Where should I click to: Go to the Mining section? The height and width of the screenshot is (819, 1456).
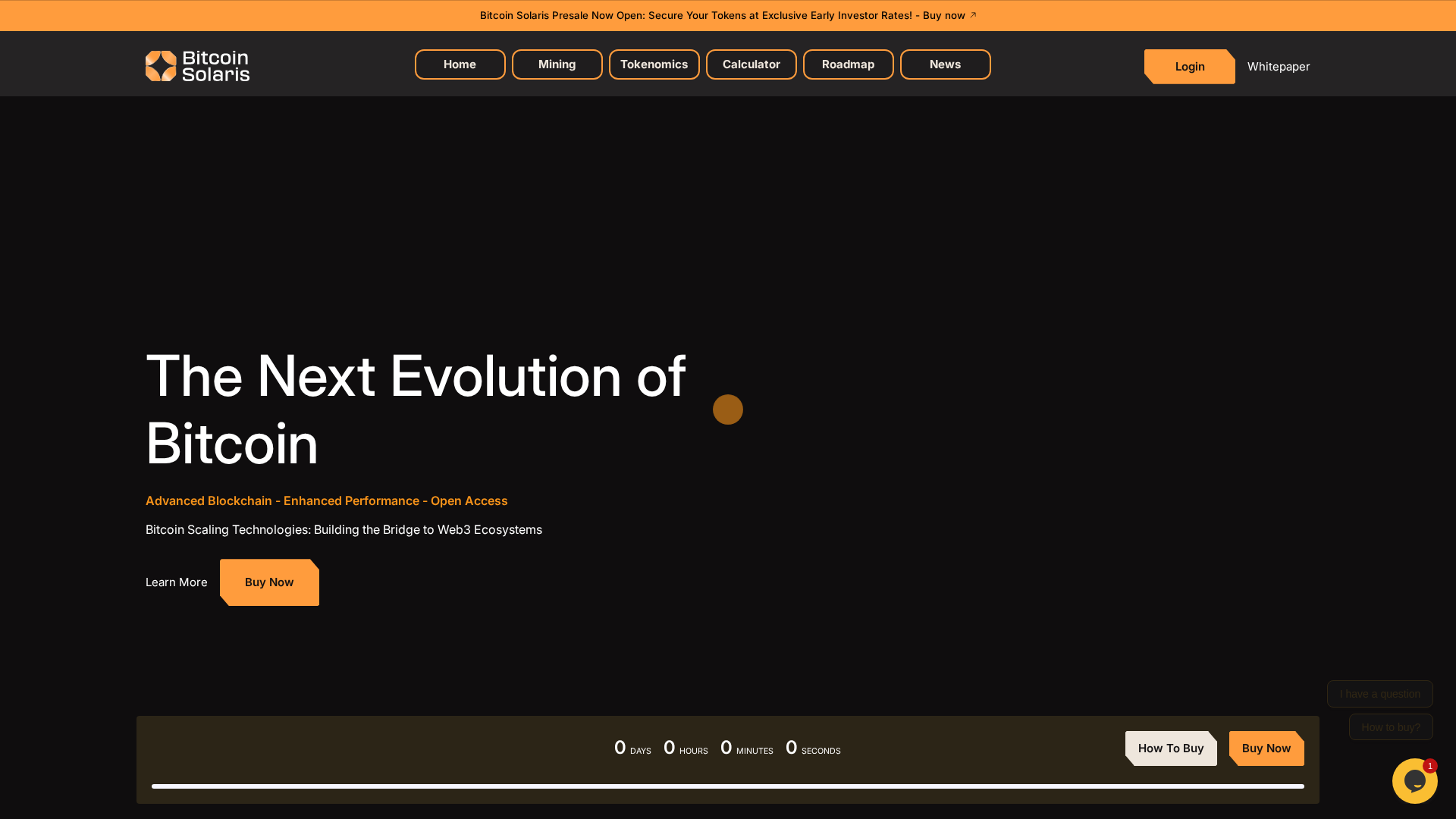click(557, 64)
